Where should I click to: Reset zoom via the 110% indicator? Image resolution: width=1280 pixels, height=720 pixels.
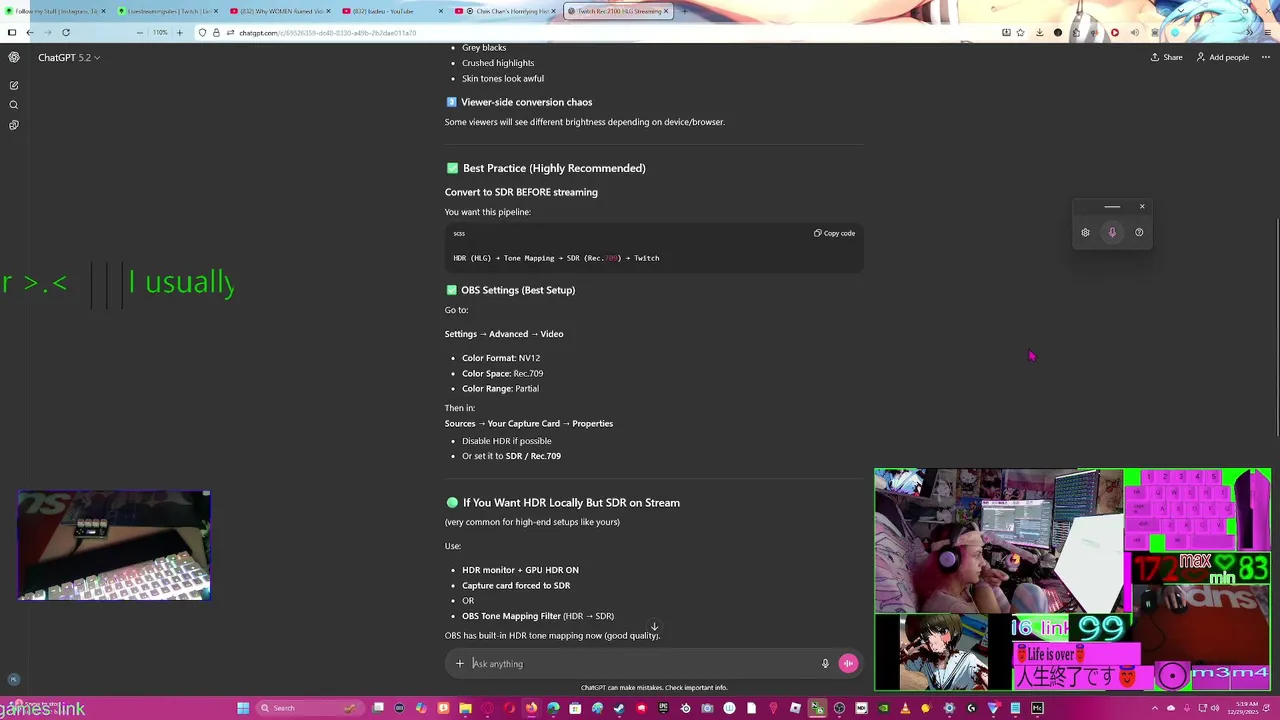pyautogui.click(x=160, y=32)
